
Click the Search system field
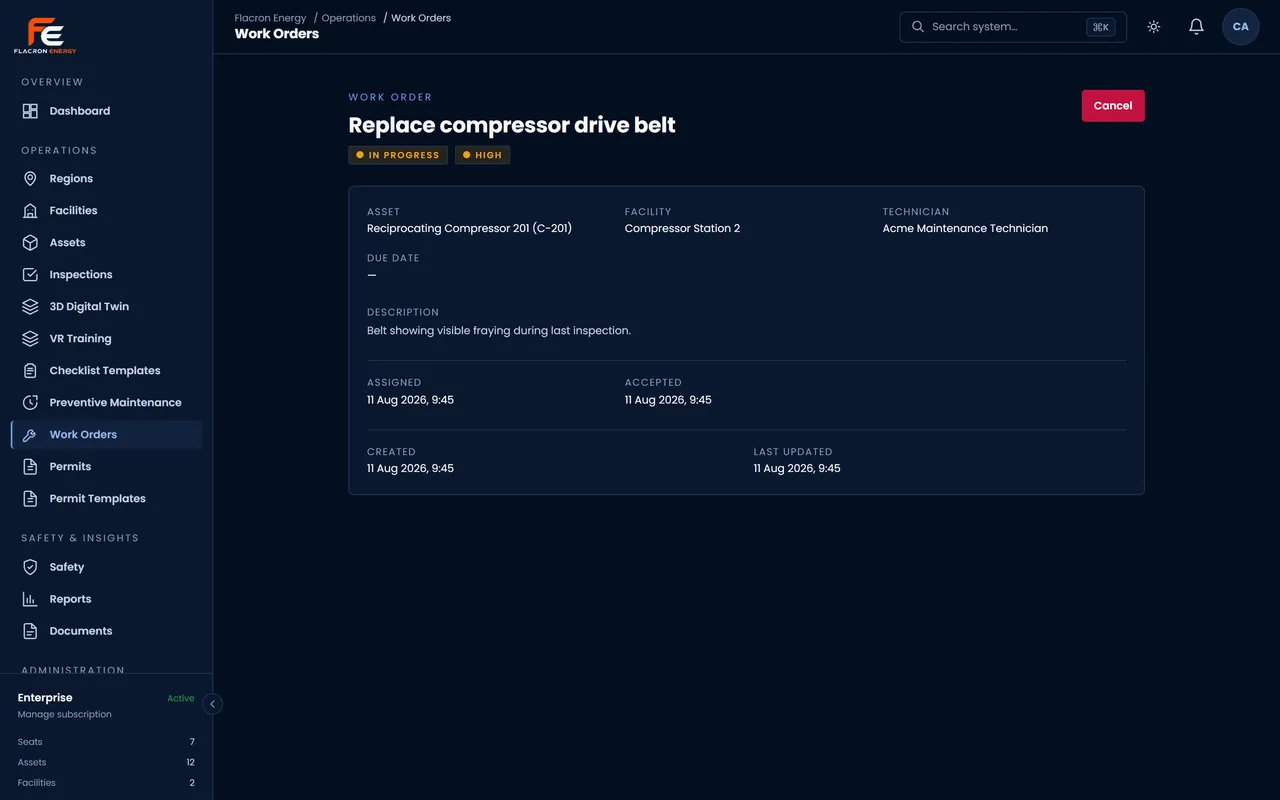coord(1013,27)
